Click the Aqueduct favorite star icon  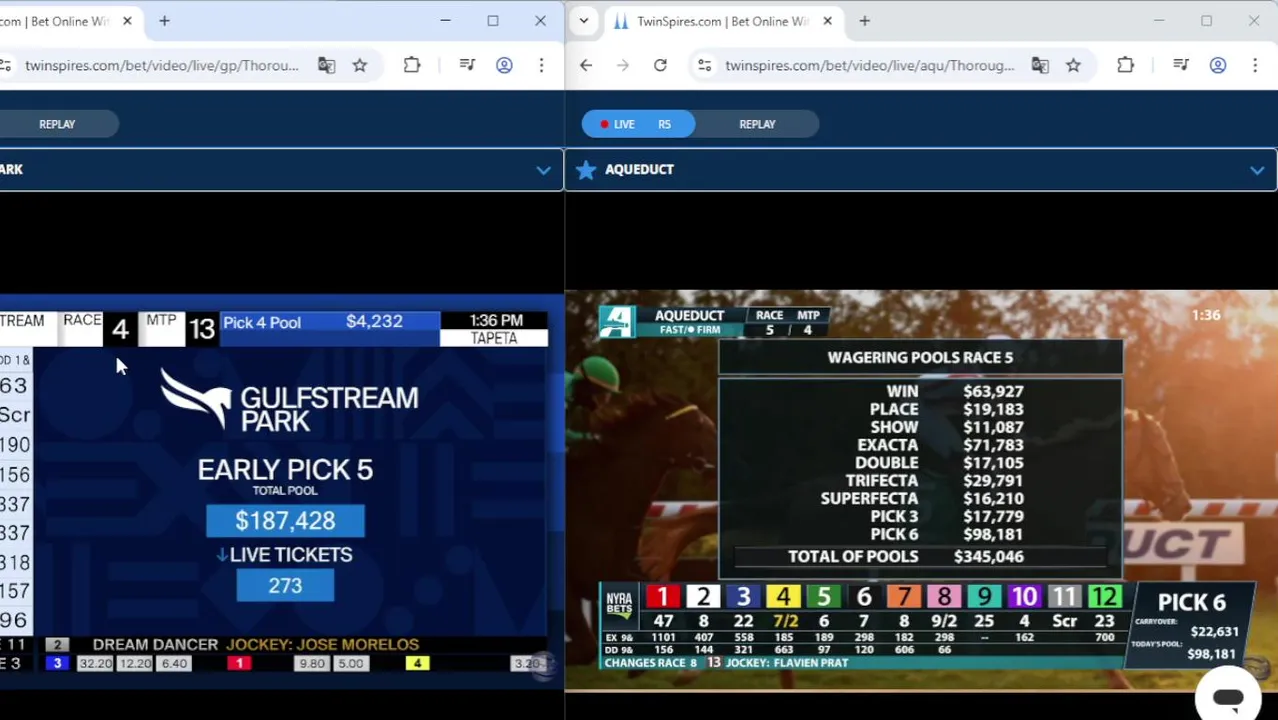pos(586,170)
